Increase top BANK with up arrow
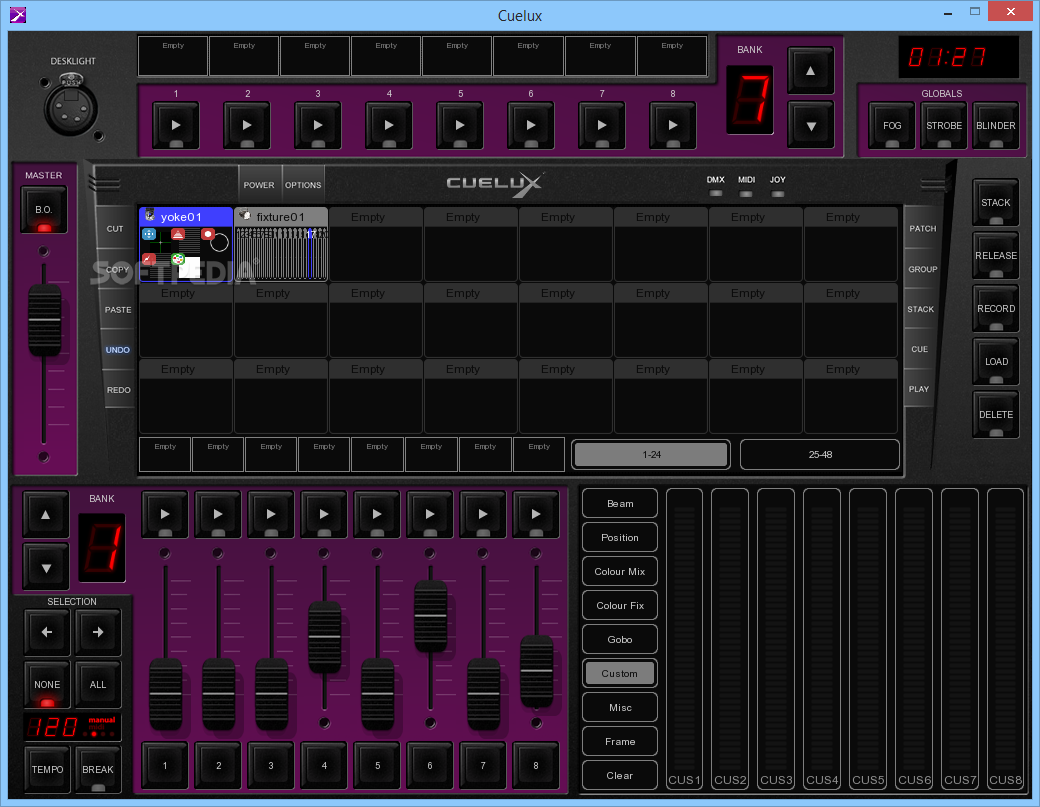The height and width of the screenshot is (807, 1040). pyautogui.click(x=811, y=71)
